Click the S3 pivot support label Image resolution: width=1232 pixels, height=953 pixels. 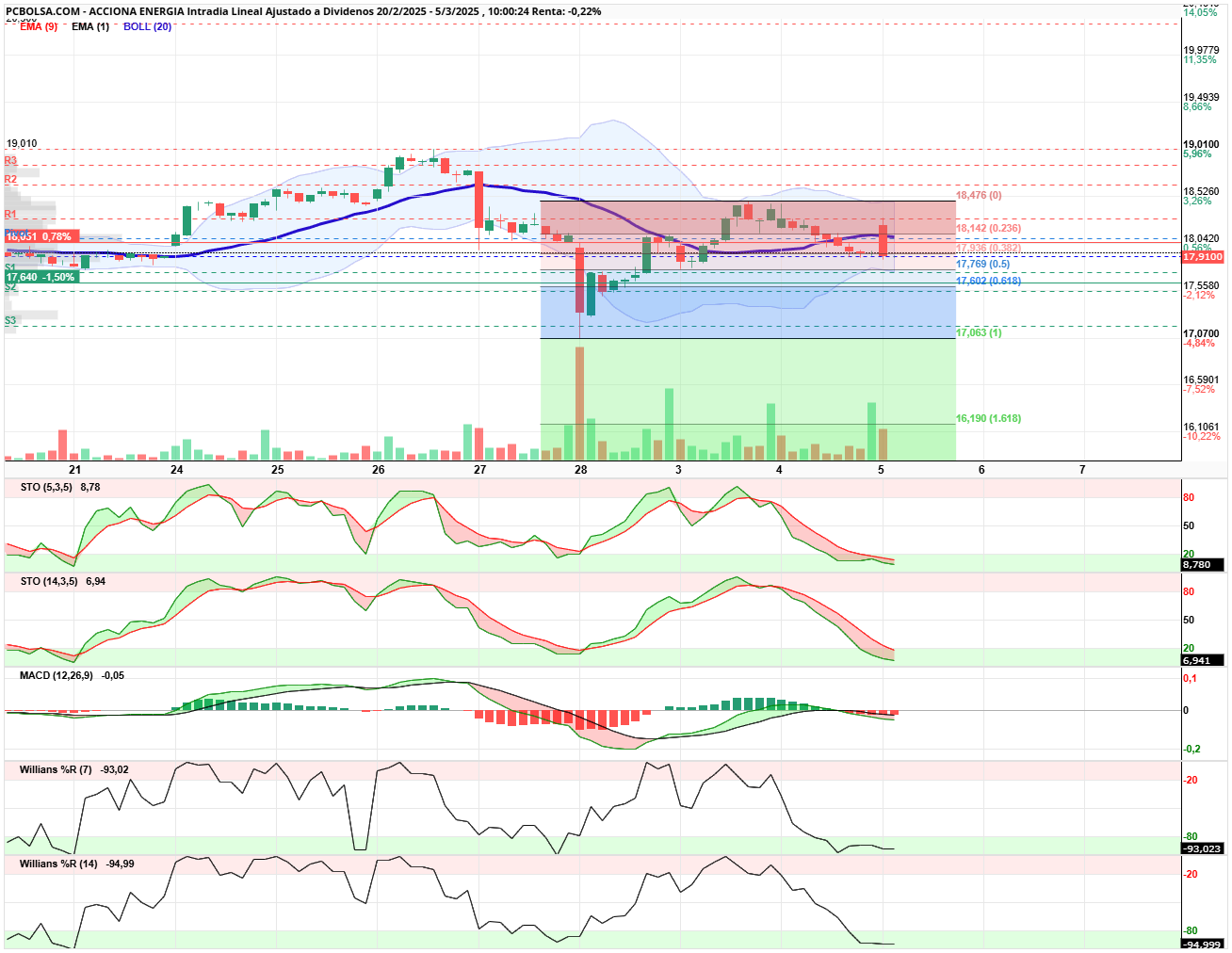tap(10, 321)
